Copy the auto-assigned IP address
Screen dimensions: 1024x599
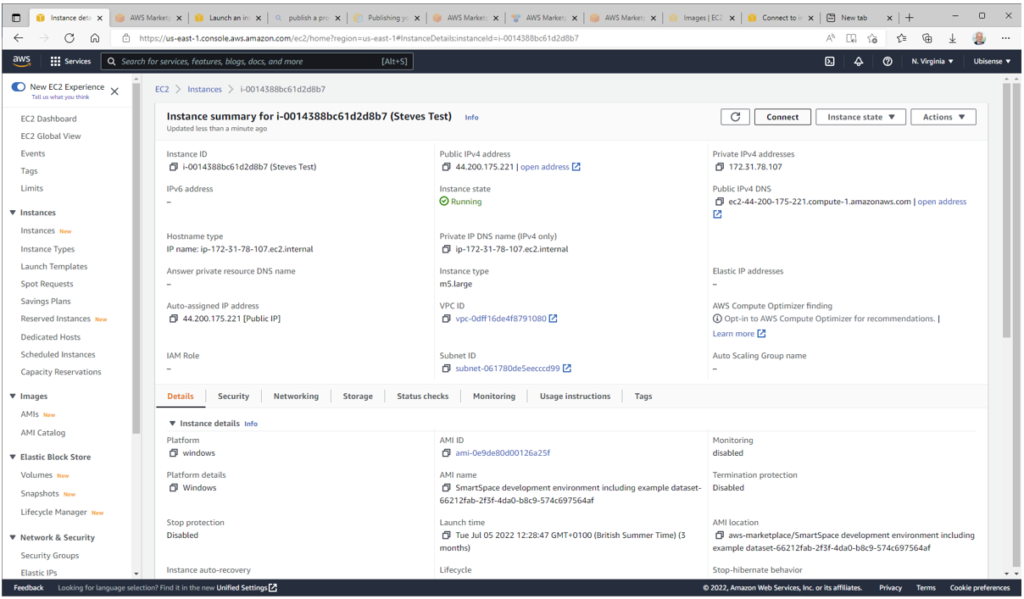[173, 319]
